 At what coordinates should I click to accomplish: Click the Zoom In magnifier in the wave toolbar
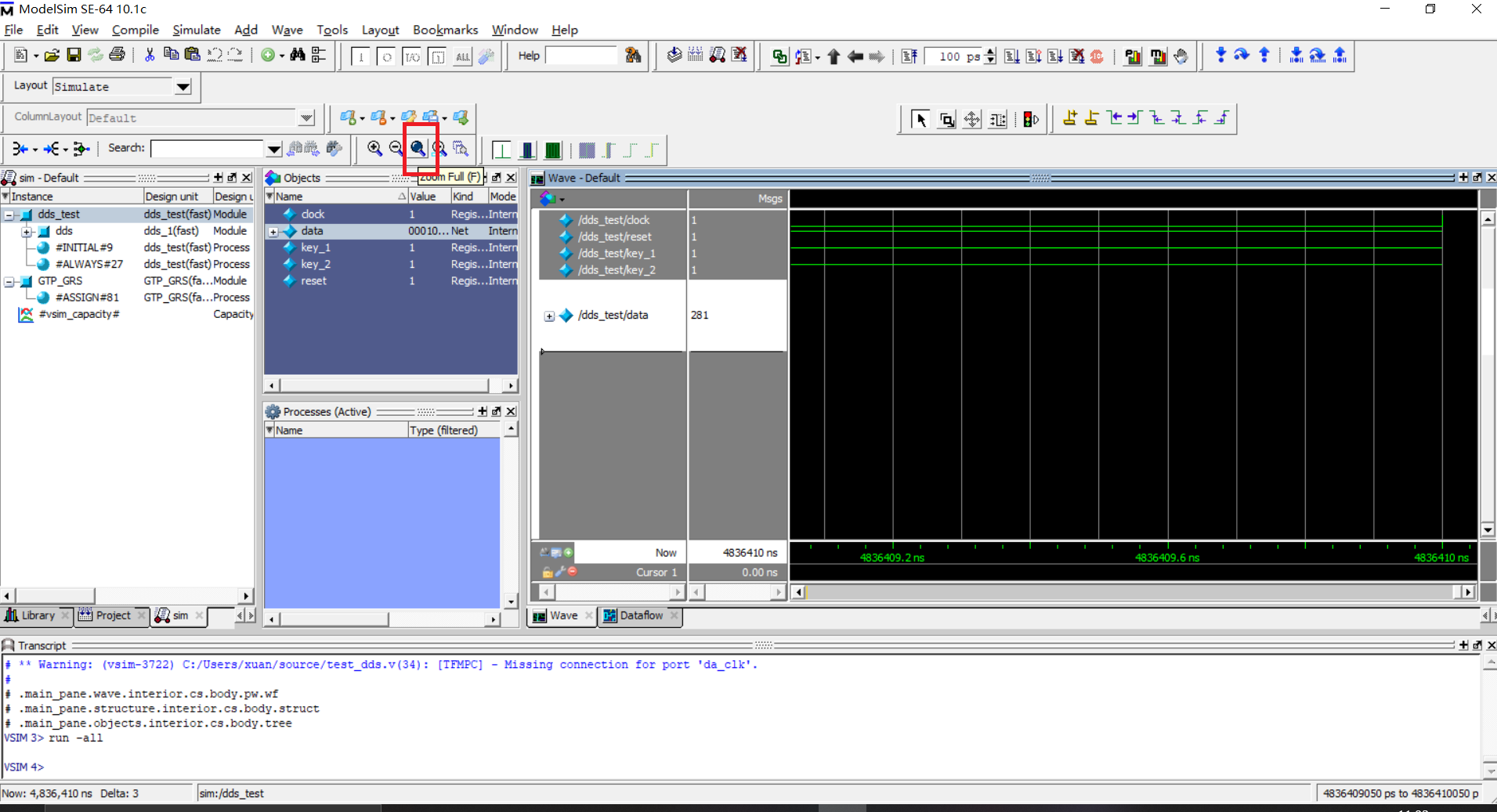coord(374,149)
